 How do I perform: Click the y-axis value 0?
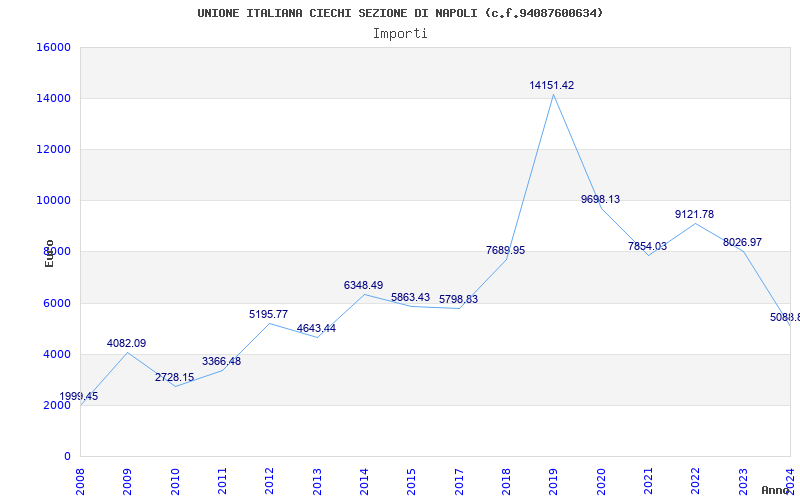click(x=67, y=456)
